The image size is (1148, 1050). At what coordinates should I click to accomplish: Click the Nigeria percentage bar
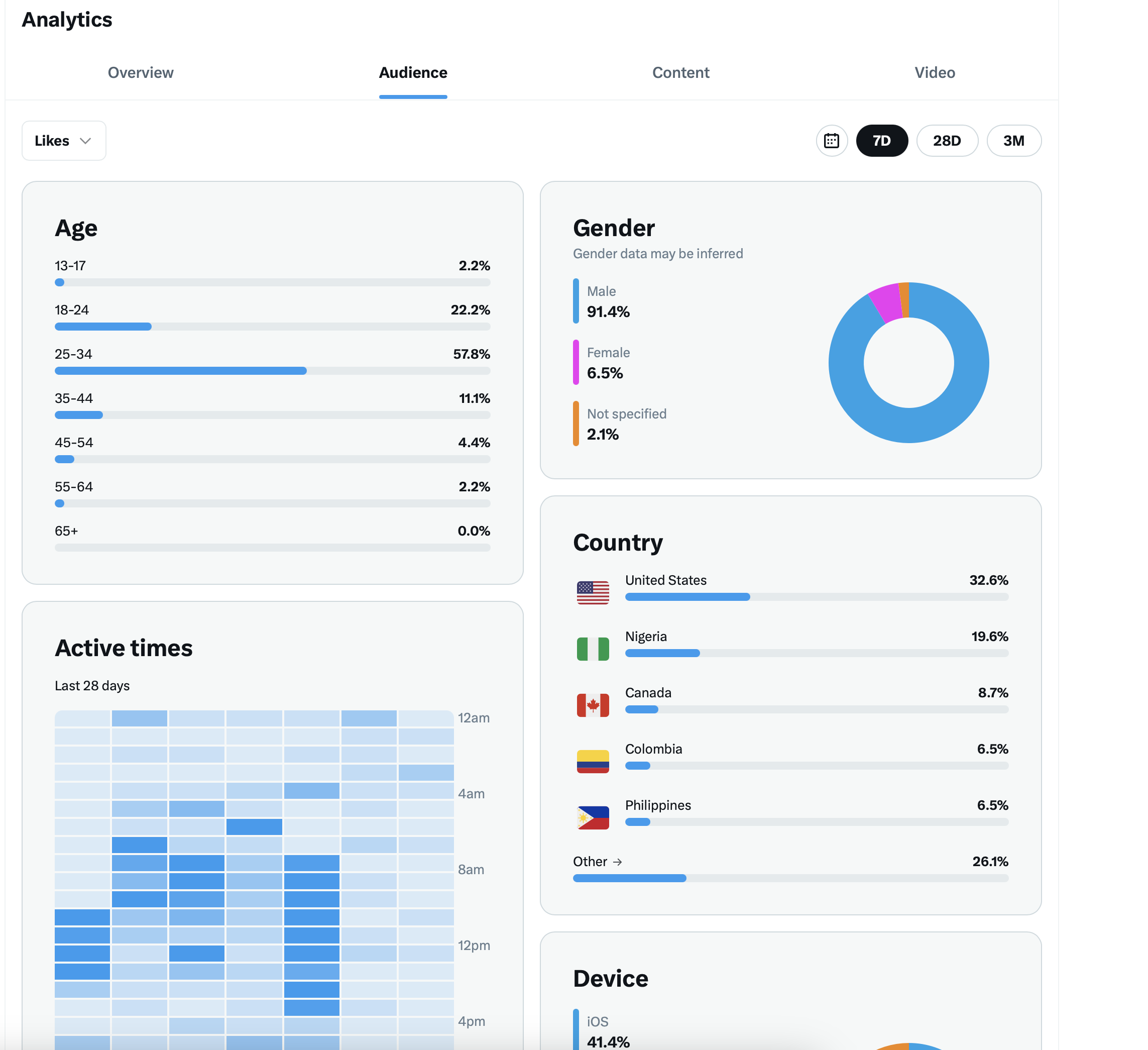(817, 653)
